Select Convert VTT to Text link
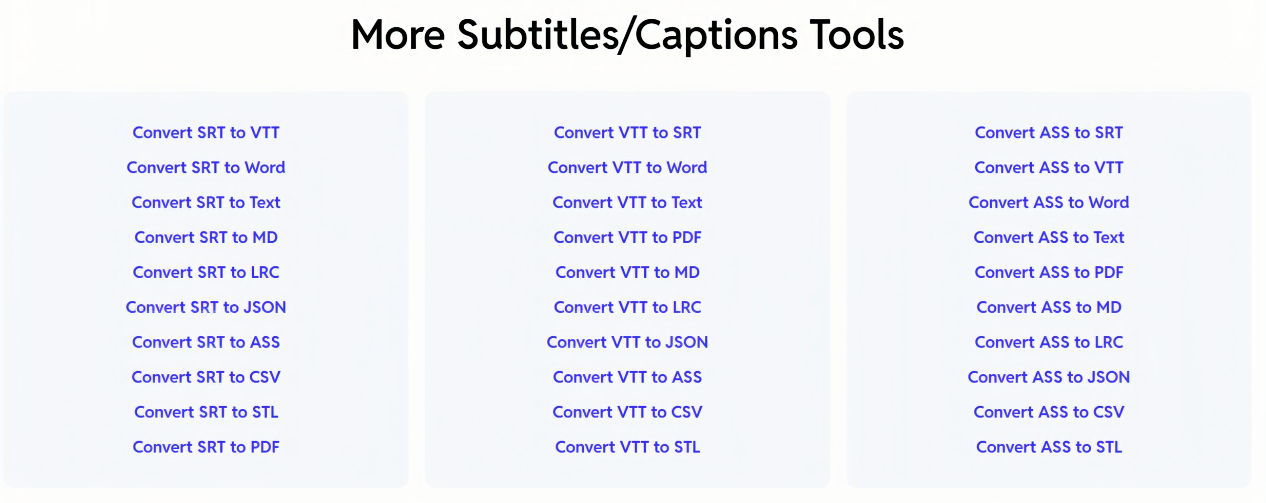 pyautogui.click(x=628, y=202)
